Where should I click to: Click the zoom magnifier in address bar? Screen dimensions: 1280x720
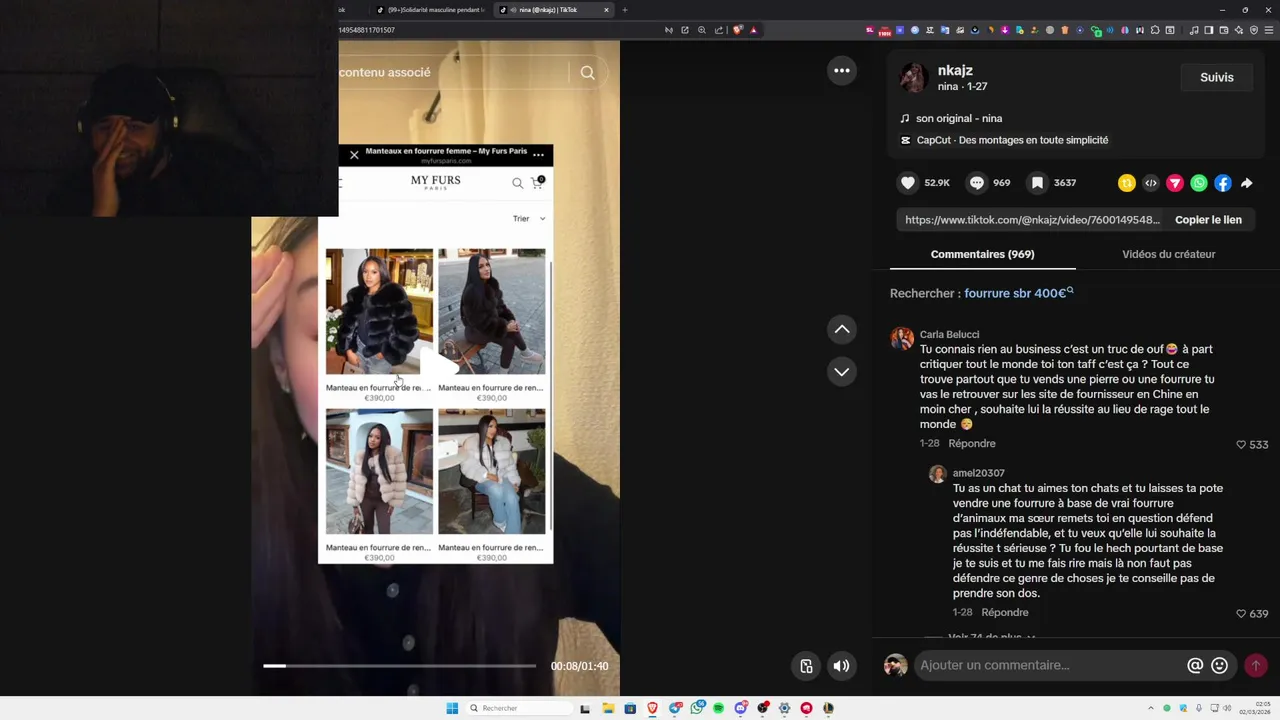click(x=702, y=30)
